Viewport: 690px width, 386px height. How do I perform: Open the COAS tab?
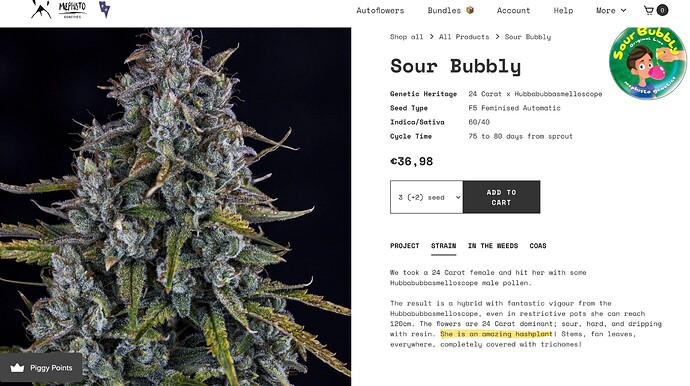[x=538, y=246]
